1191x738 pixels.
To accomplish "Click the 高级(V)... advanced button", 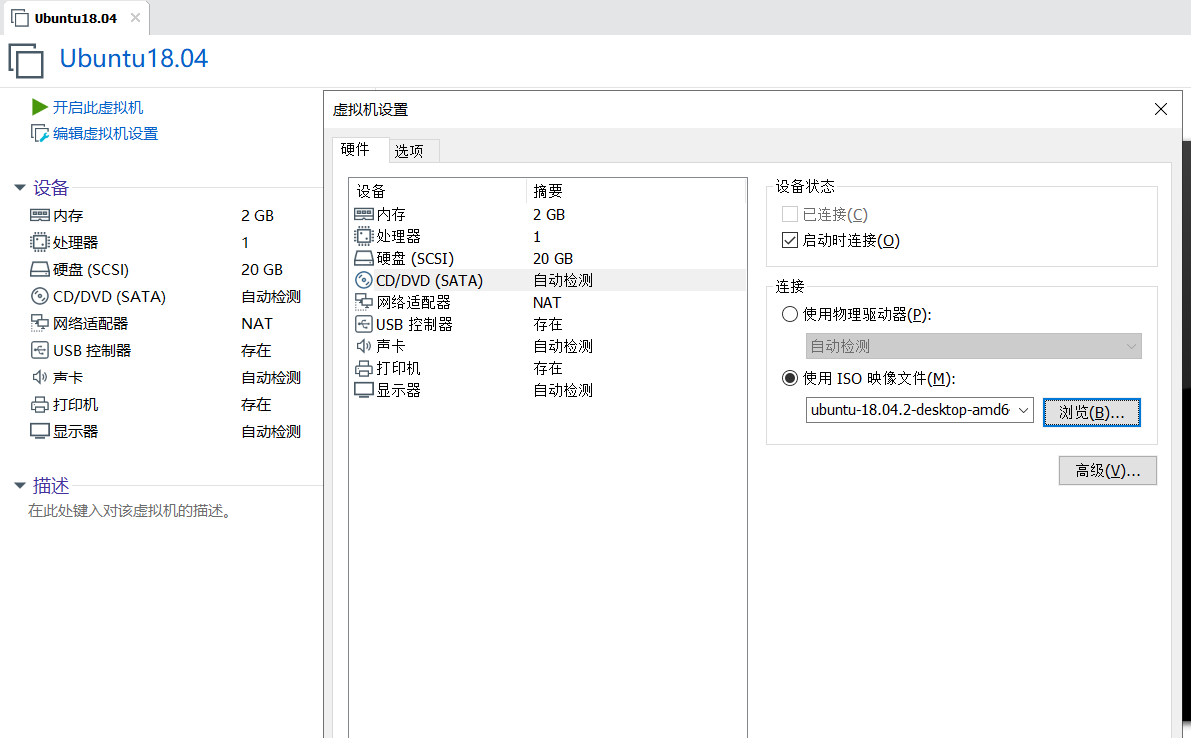I will pos(1107,471).
